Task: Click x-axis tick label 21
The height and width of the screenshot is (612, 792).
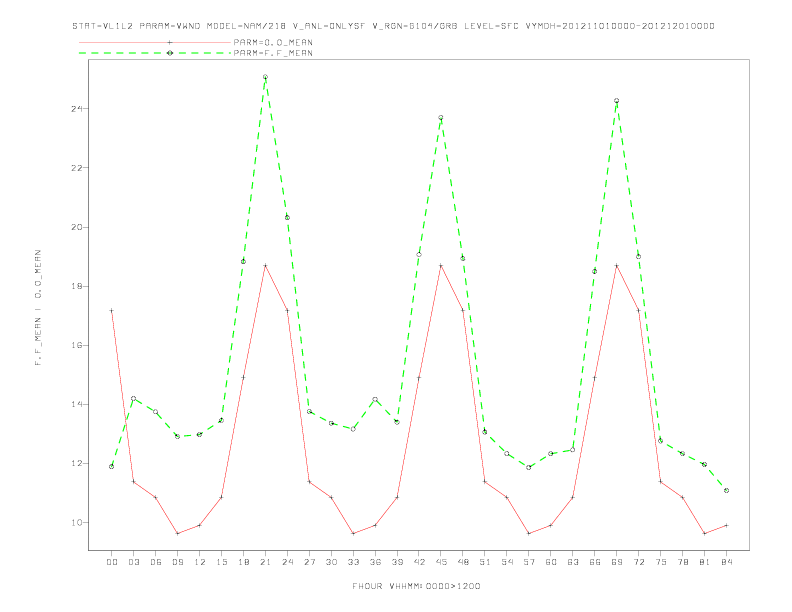Action: pos(265,562)
